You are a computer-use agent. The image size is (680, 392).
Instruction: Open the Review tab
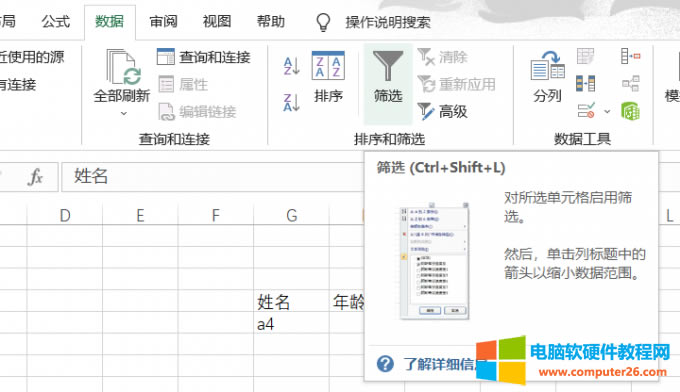coord(163,21)
